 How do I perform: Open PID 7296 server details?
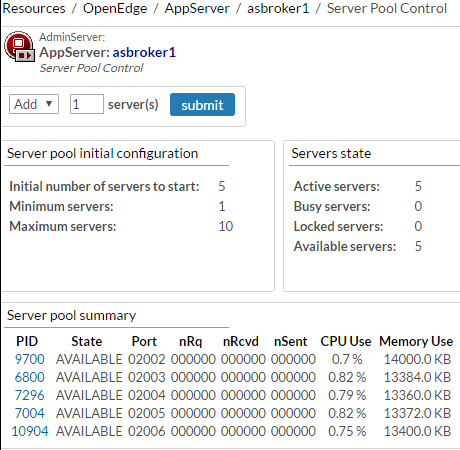30,395
